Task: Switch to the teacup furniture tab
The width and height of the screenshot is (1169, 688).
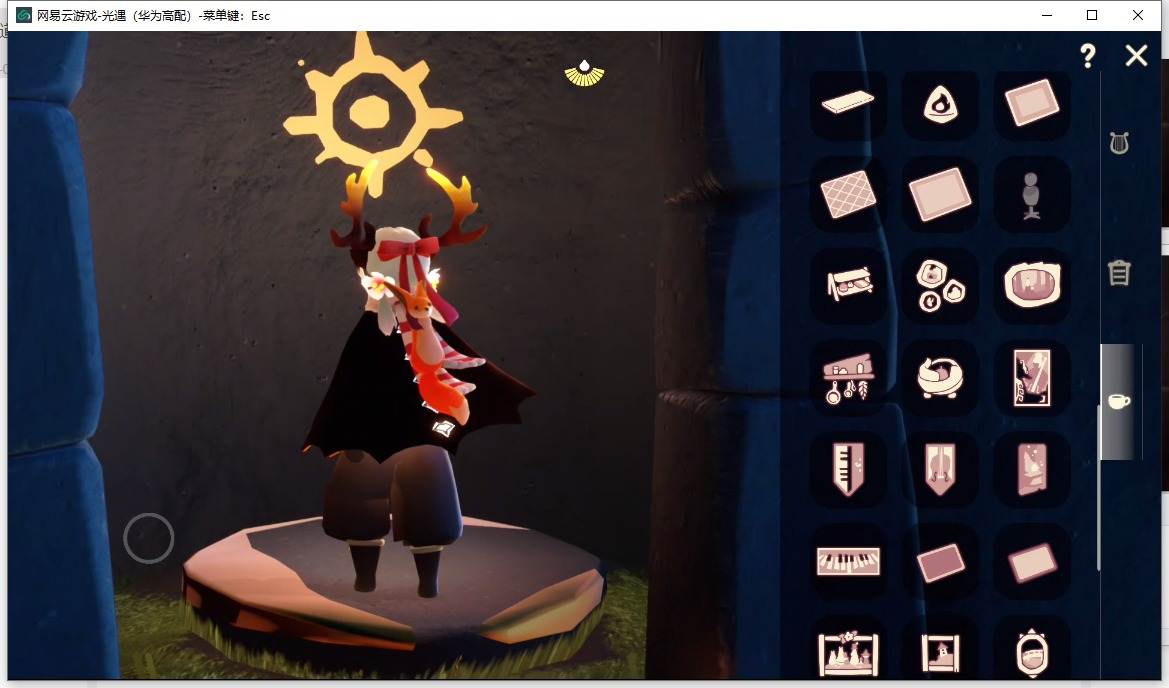Action: [x=1119, y=401]
